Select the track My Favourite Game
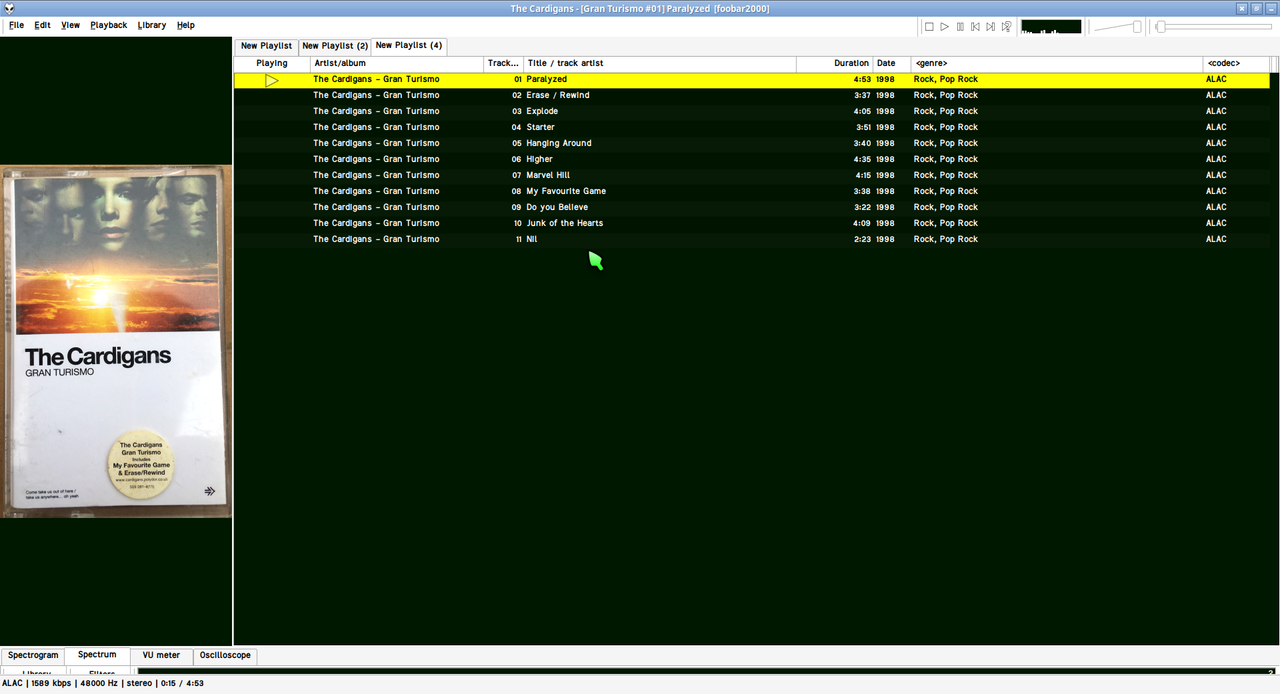Image resolution: width=1280 pixels, height=694 pixels. tap(752, 192)
